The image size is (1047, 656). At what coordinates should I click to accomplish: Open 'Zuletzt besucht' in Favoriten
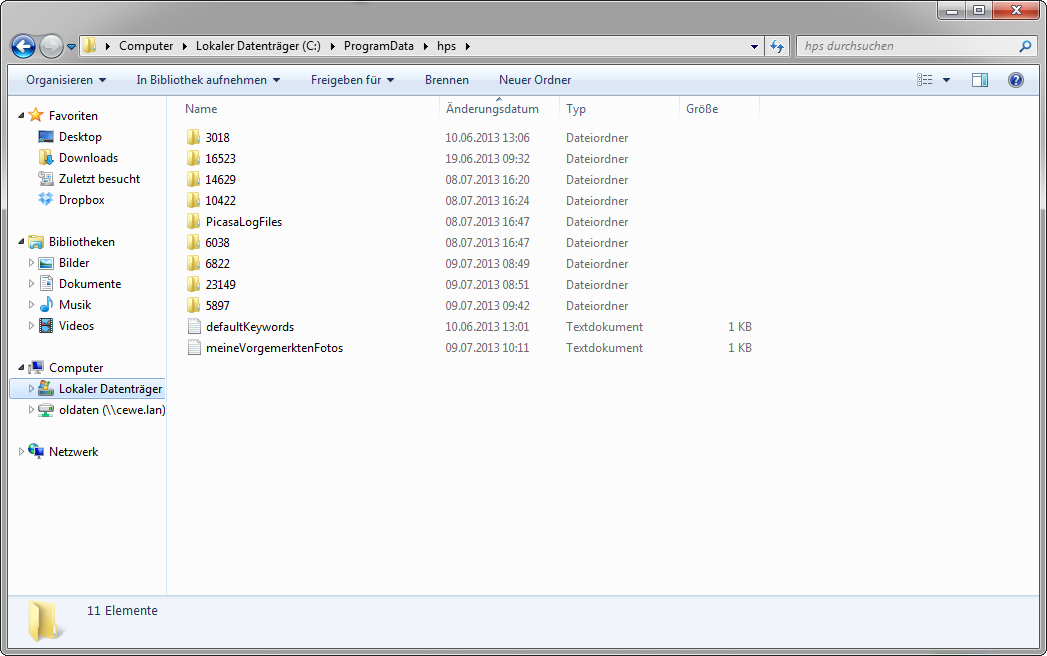99,179
